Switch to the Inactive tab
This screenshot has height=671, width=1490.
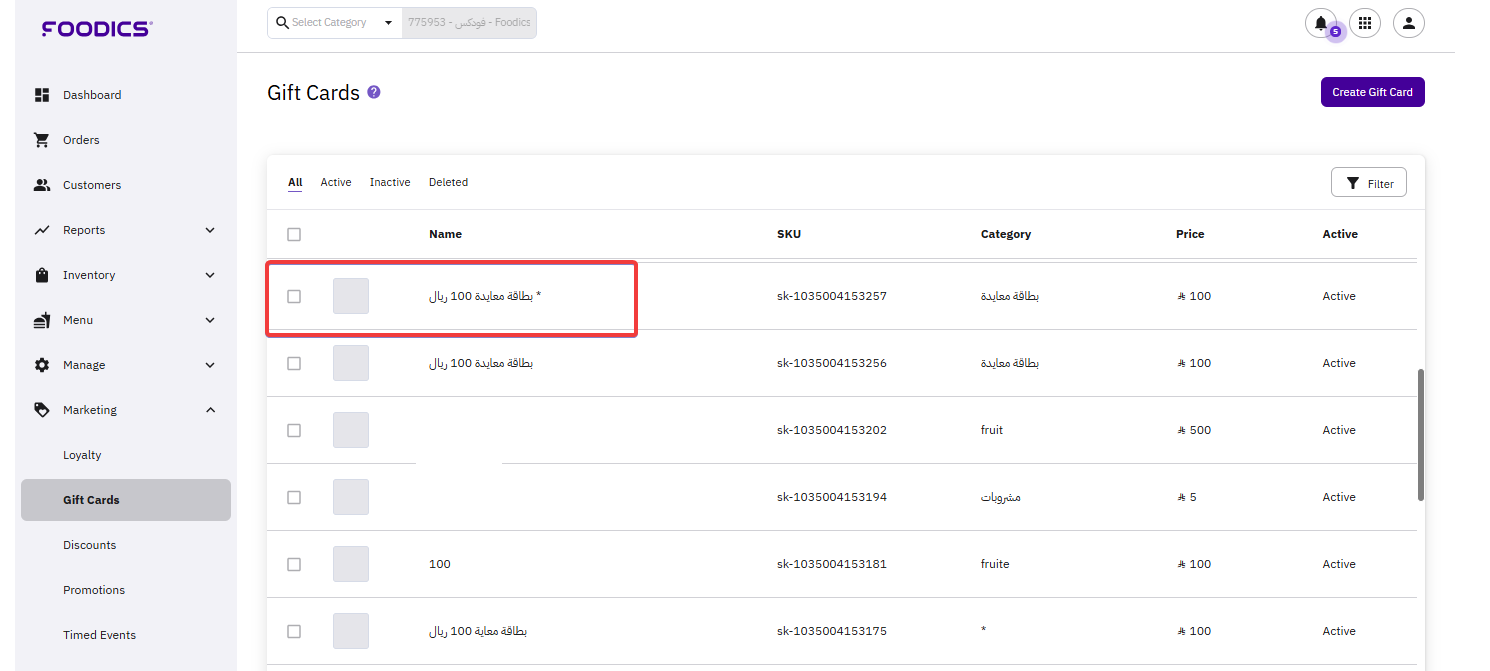click(390, 182)
